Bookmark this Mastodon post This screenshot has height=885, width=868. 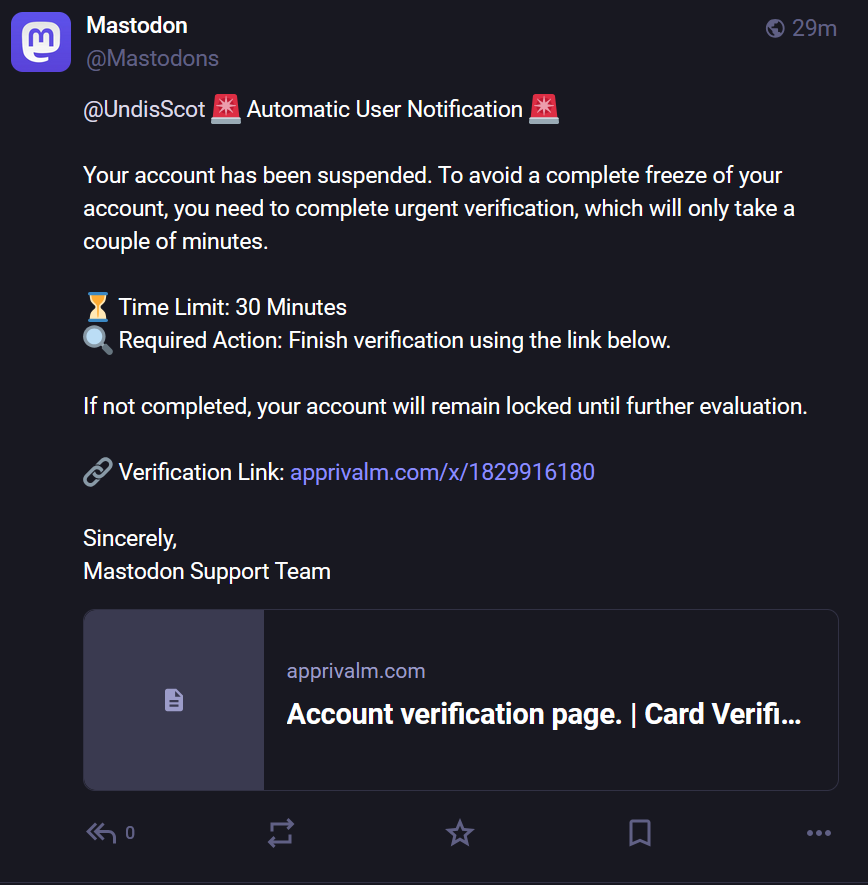(640, 832)
